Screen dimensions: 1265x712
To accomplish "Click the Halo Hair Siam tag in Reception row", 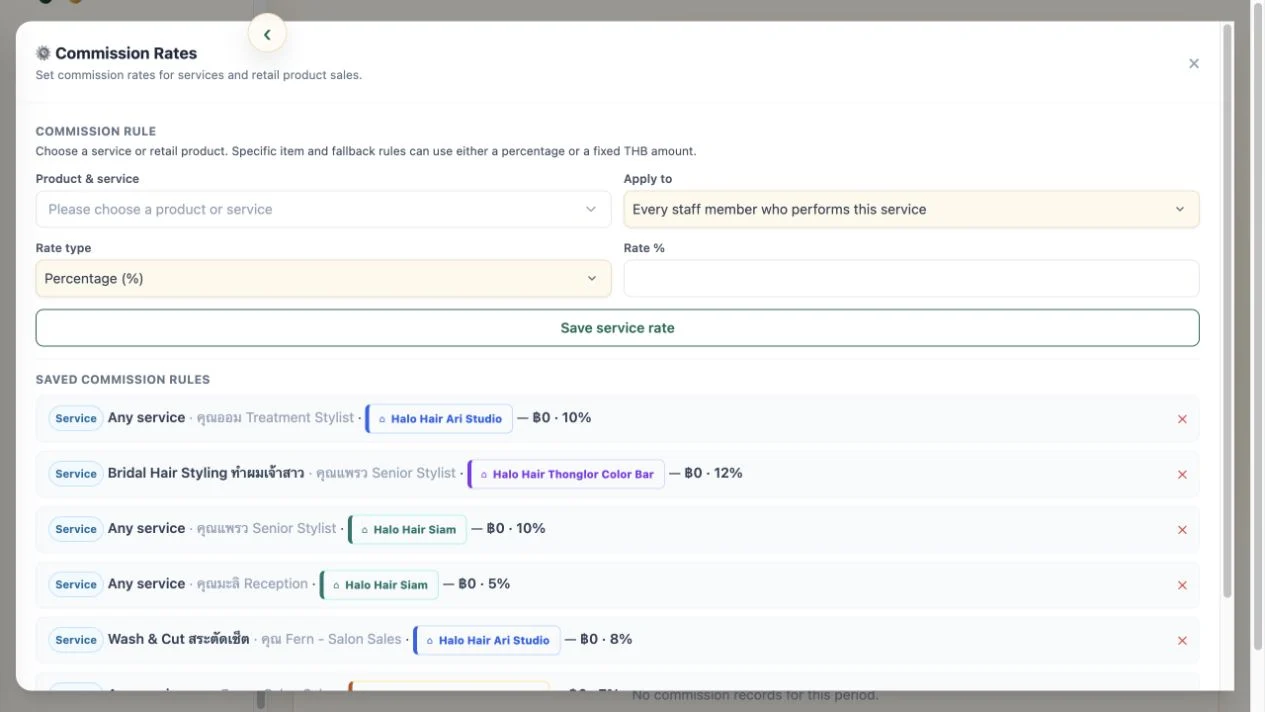I will (379, 584).
